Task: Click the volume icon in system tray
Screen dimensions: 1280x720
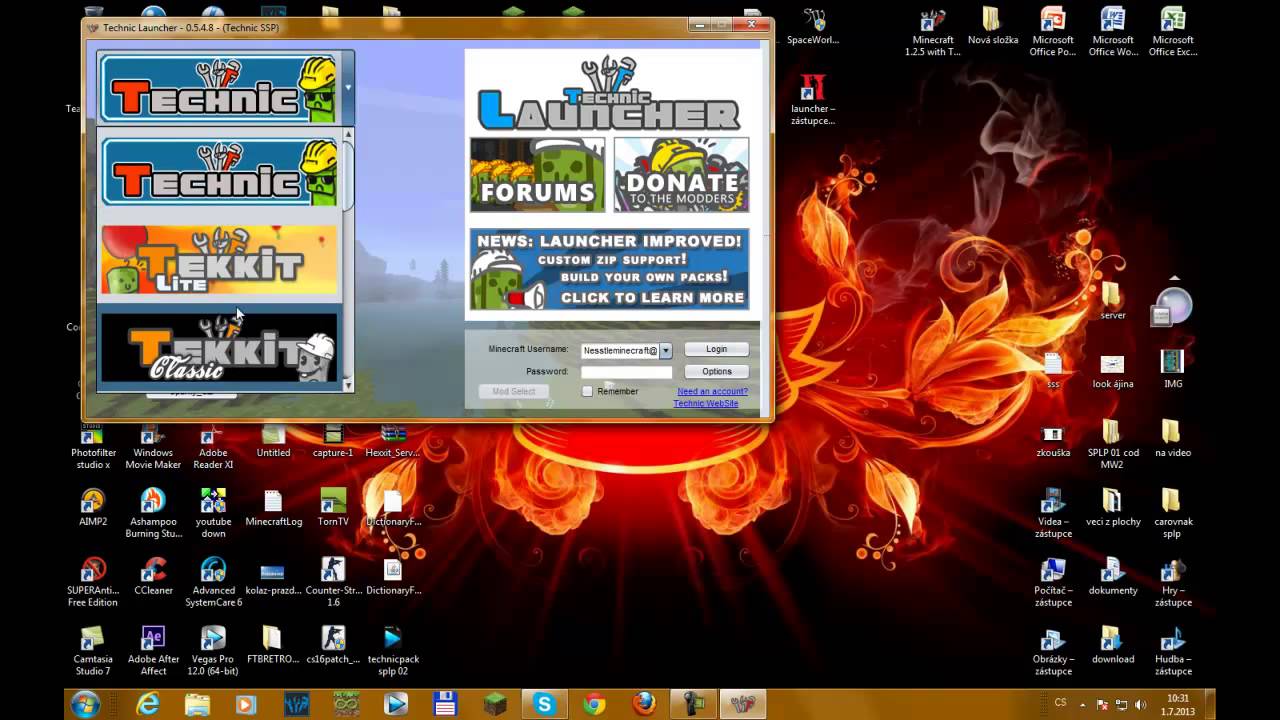Action: pyautogui.click(x=1141, y=705)
